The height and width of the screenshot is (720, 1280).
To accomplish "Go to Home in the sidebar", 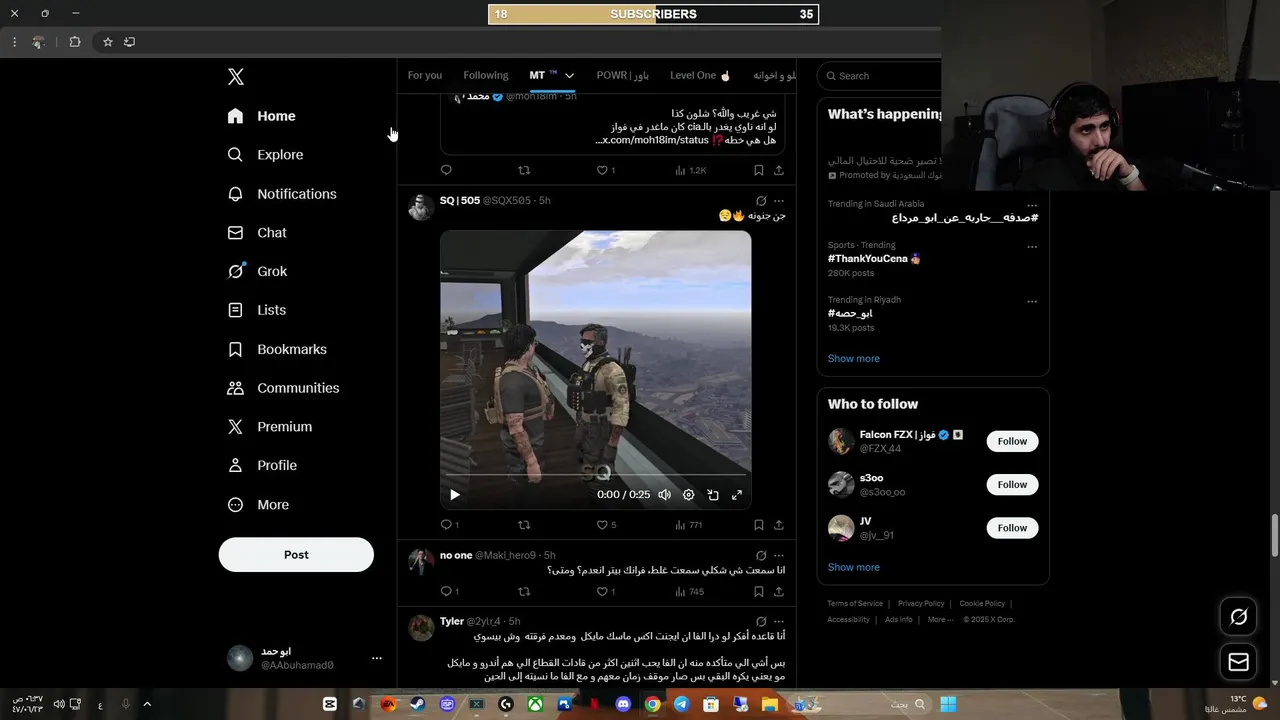I will pyautogui.click(x=262, y=116).
